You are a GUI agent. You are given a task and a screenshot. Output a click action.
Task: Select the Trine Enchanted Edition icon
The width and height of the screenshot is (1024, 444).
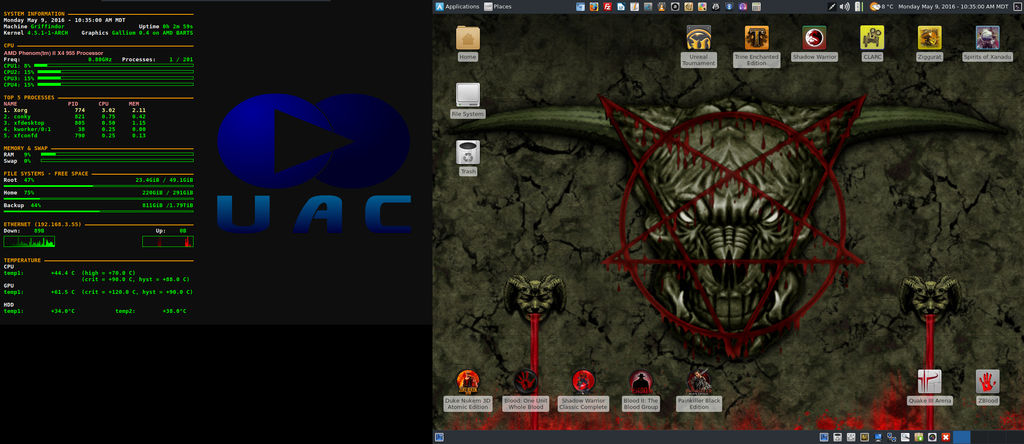(x=756, y=46)
